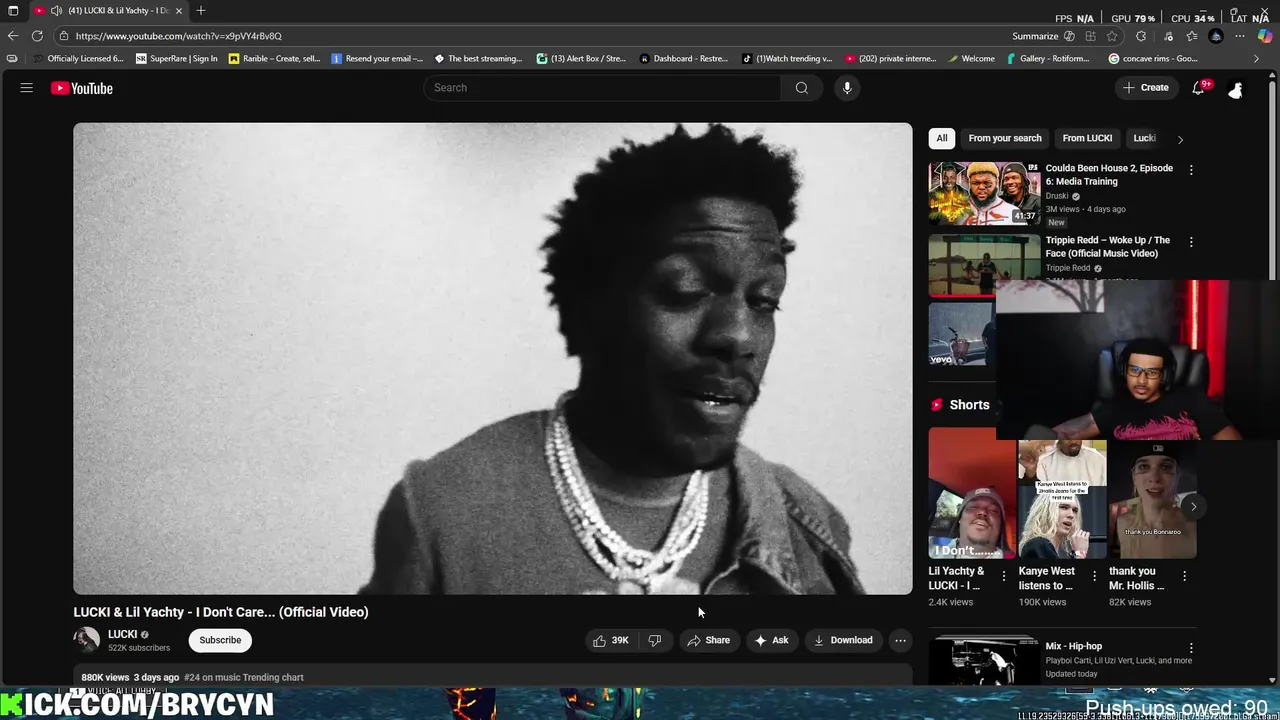
Task: Go to the YouTube home logo
Action: tap(82, 88)
